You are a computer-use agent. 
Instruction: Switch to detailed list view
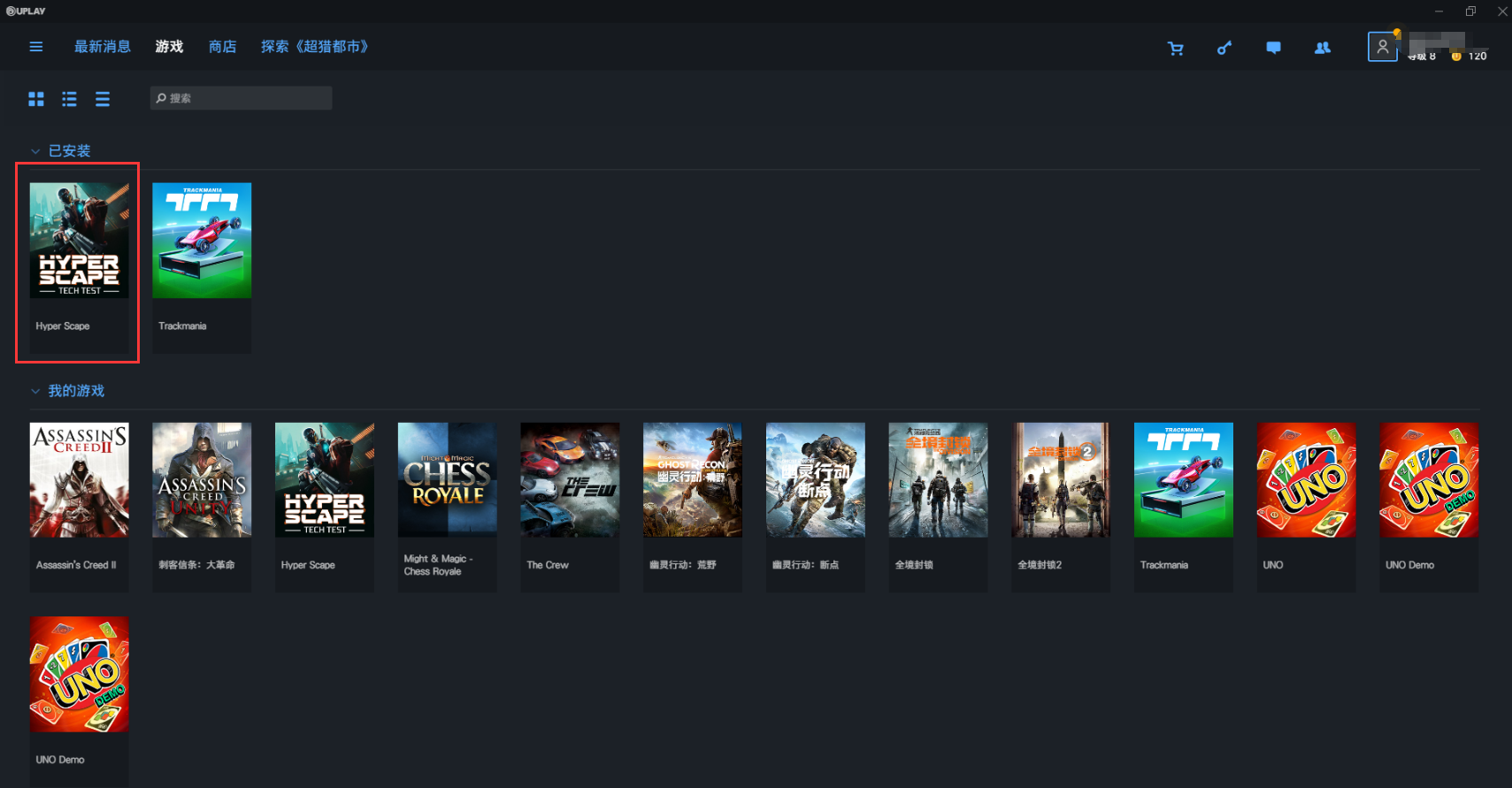[x=69, y=99]
